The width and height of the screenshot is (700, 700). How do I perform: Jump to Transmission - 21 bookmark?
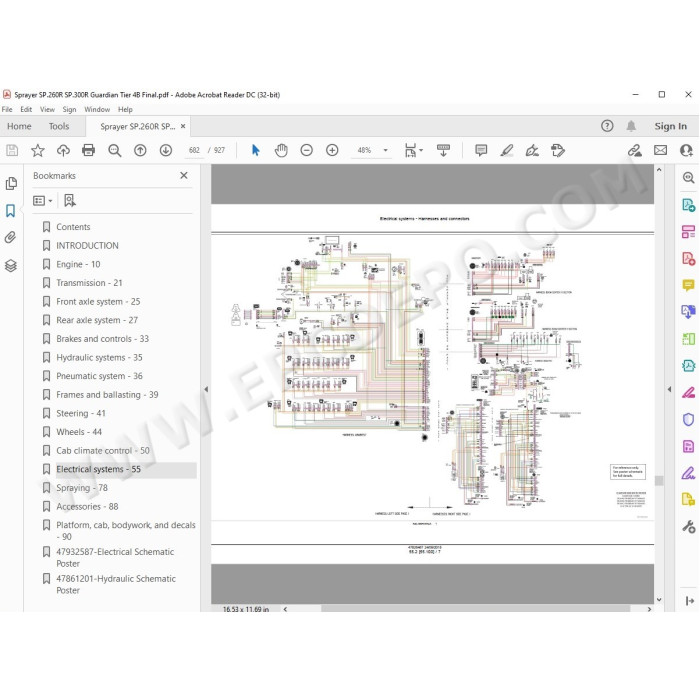point(89,283)
